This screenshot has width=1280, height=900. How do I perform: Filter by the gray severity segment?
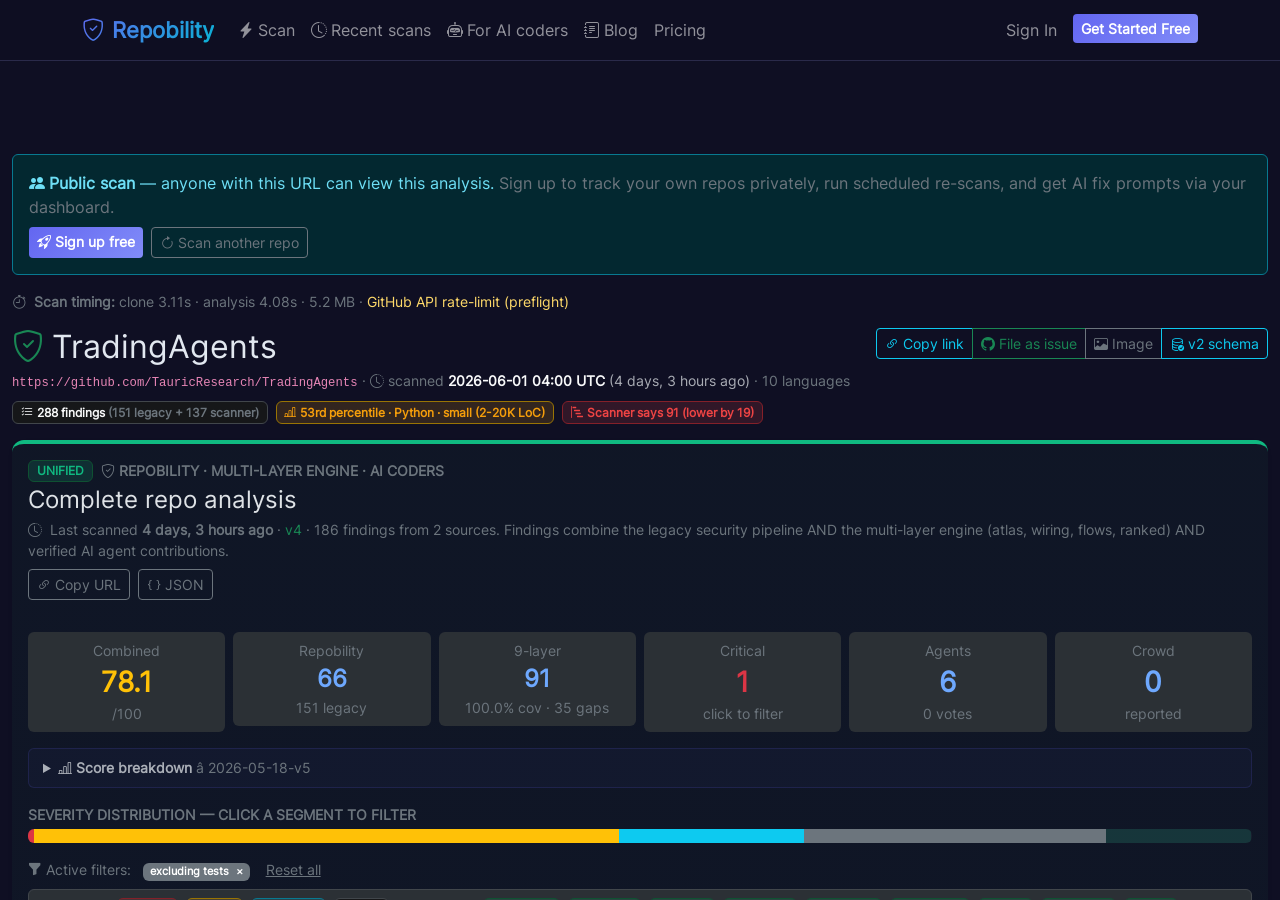pyautogui.click(x=955, y=836)
